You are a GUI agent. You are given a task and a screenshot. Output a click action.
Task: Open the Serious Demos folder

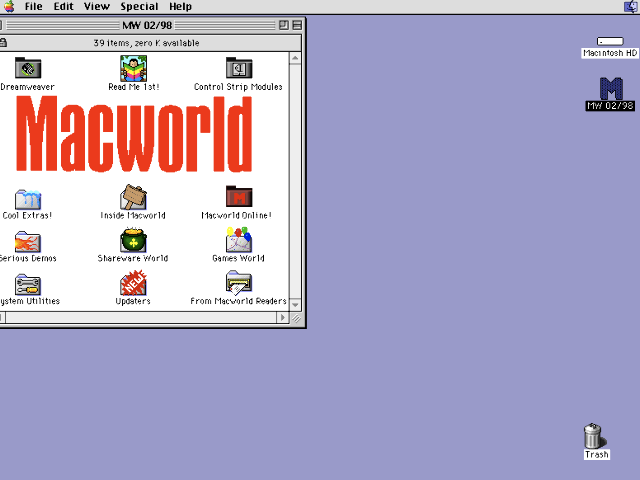pyautogui.click(x=28, y=242)
